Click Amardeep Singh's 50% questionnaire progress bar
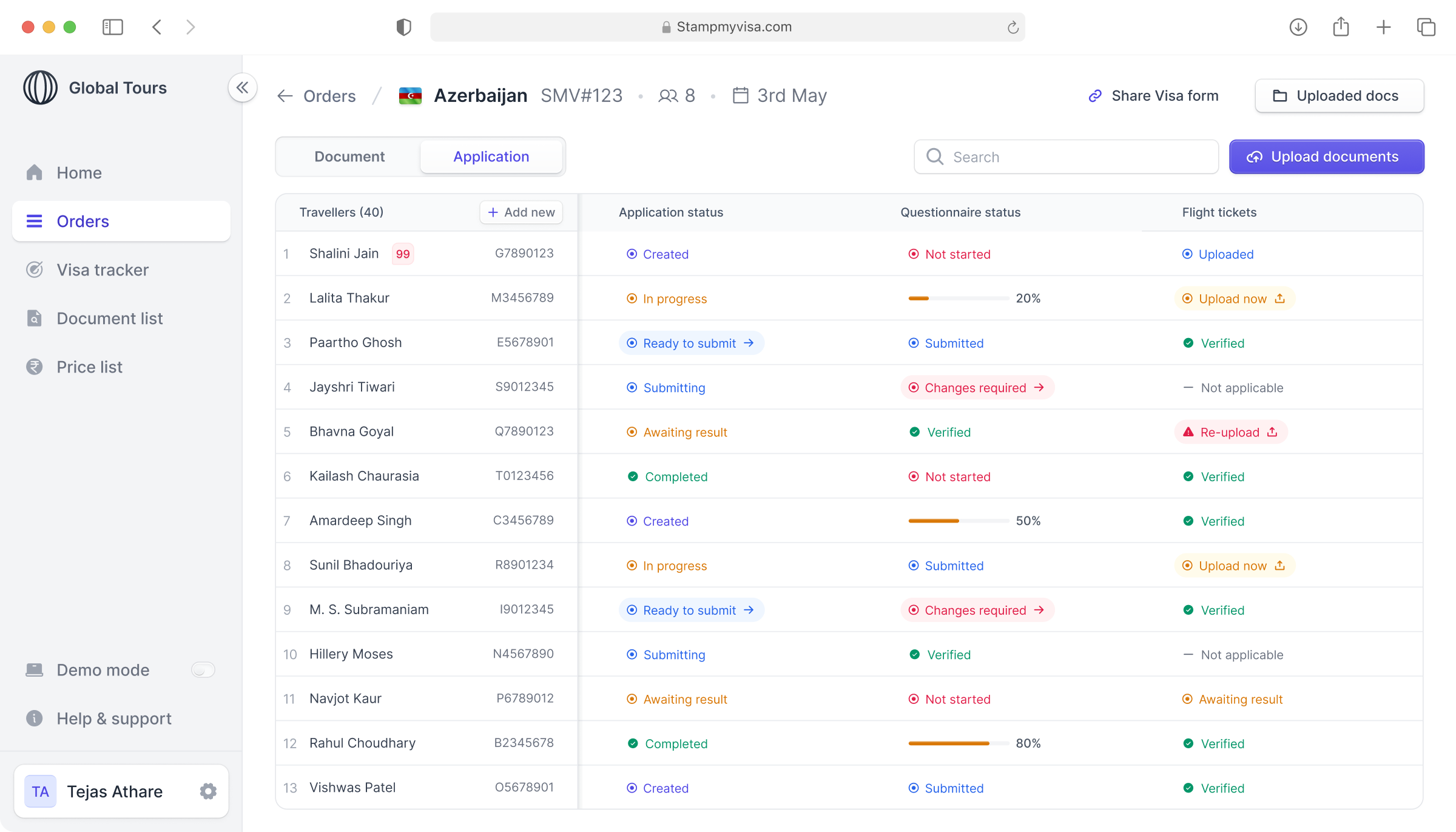The image size is (1456, 832). tap(958, 521)
